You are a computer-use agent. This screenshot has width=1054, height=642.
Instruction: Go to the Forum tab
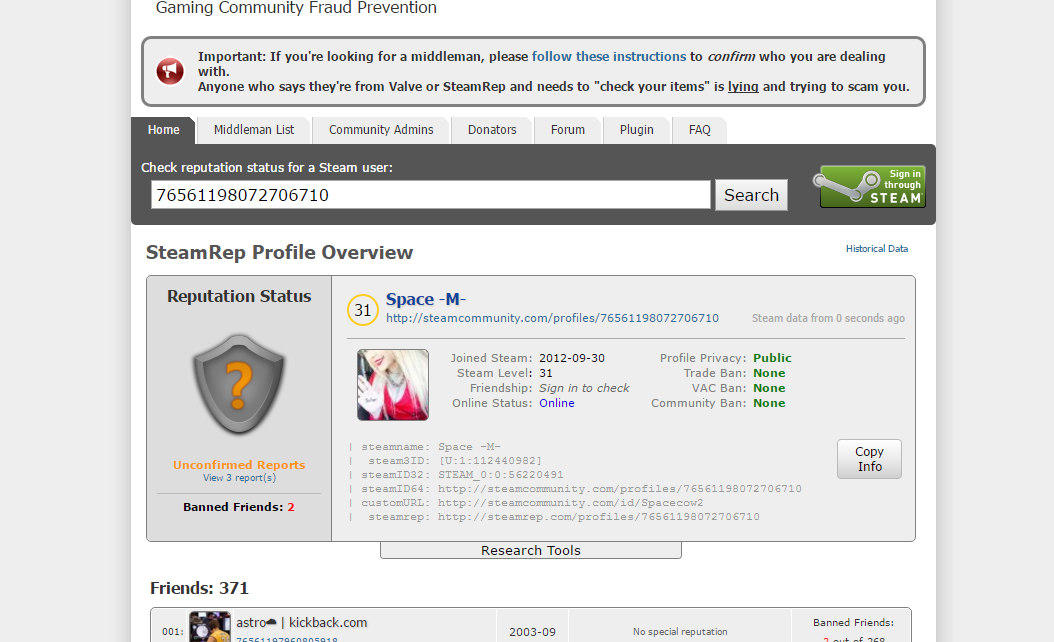click(x=568, y=130)
